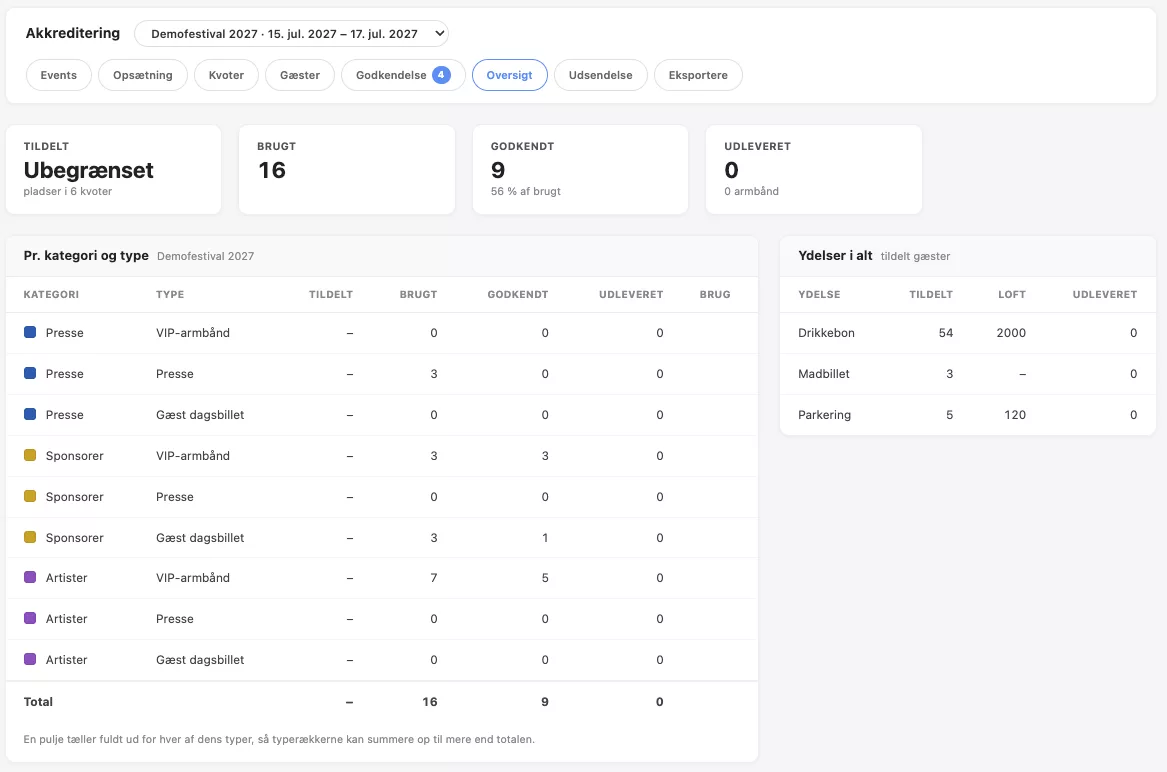Click the "16" value in the Brugt card
This screenshot has height=772, width=1167.
272,170
